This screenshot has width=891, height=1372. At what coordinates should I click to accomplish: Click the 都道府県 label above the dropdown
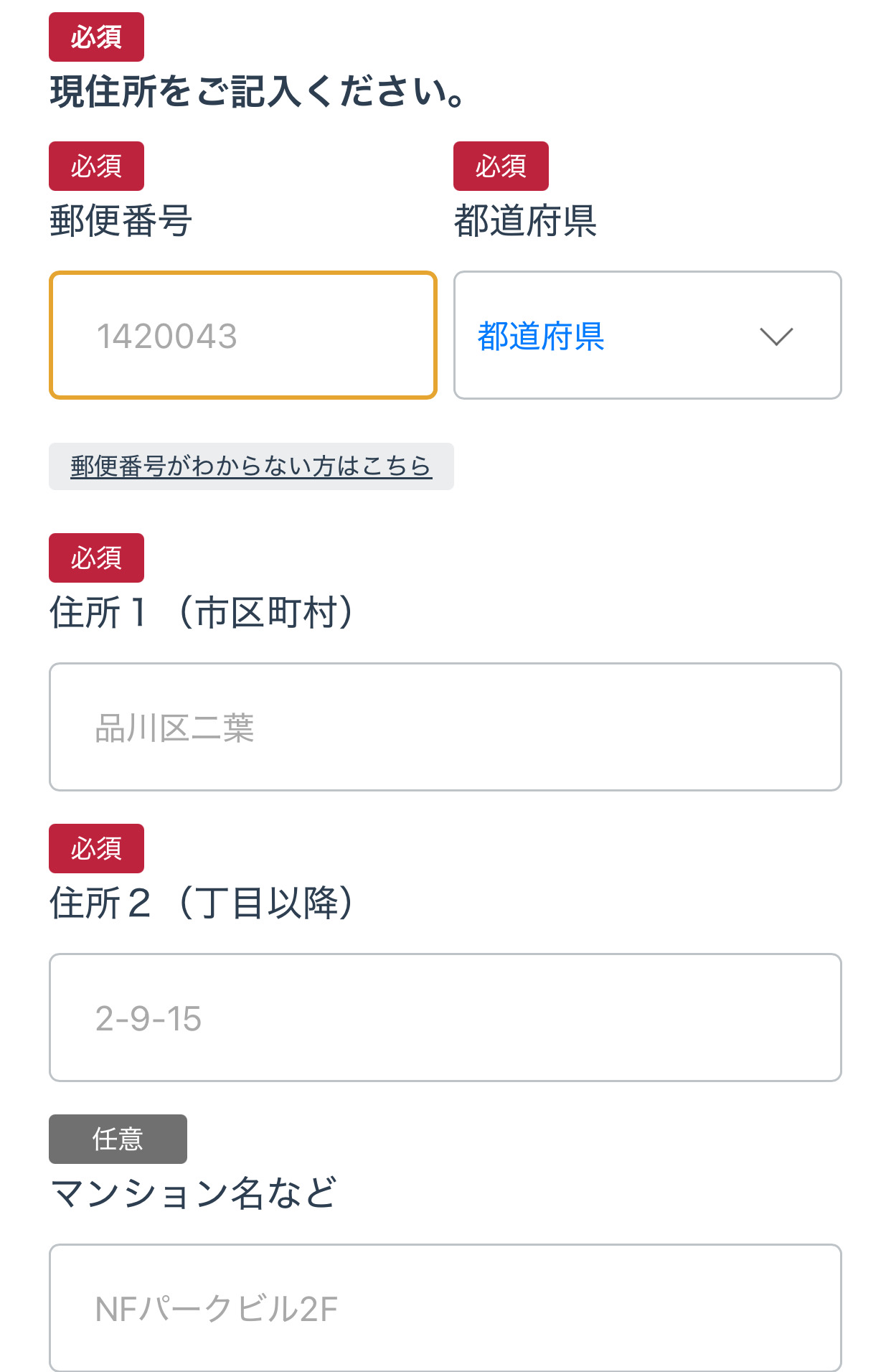(x=525, y=220)
